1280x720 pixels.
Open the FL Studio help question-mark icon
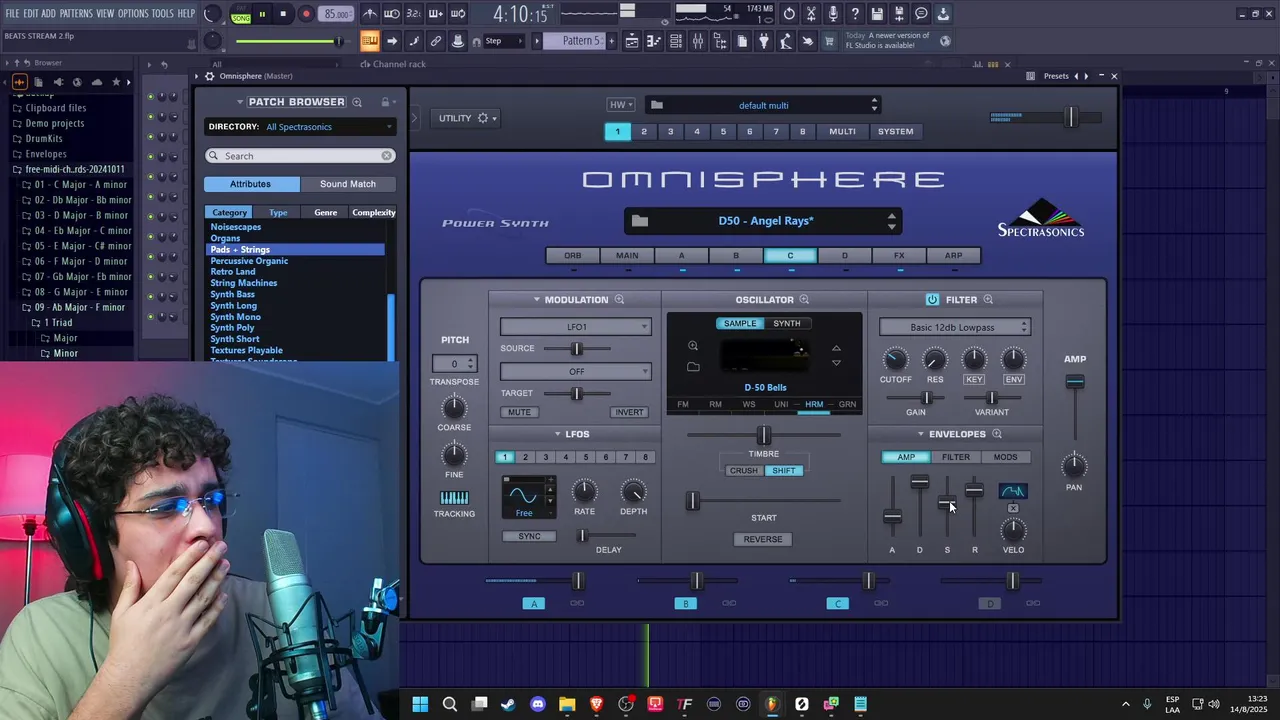[855, 14]
